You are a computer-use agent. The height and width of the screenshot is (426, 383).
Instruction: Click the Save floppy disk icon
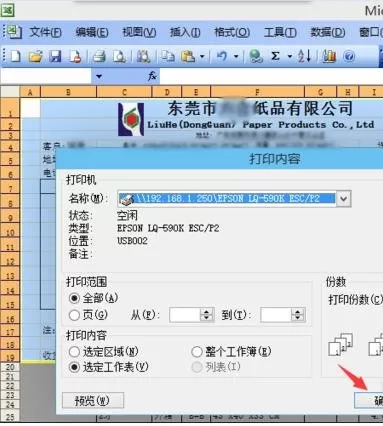click(x=55, y=56)
